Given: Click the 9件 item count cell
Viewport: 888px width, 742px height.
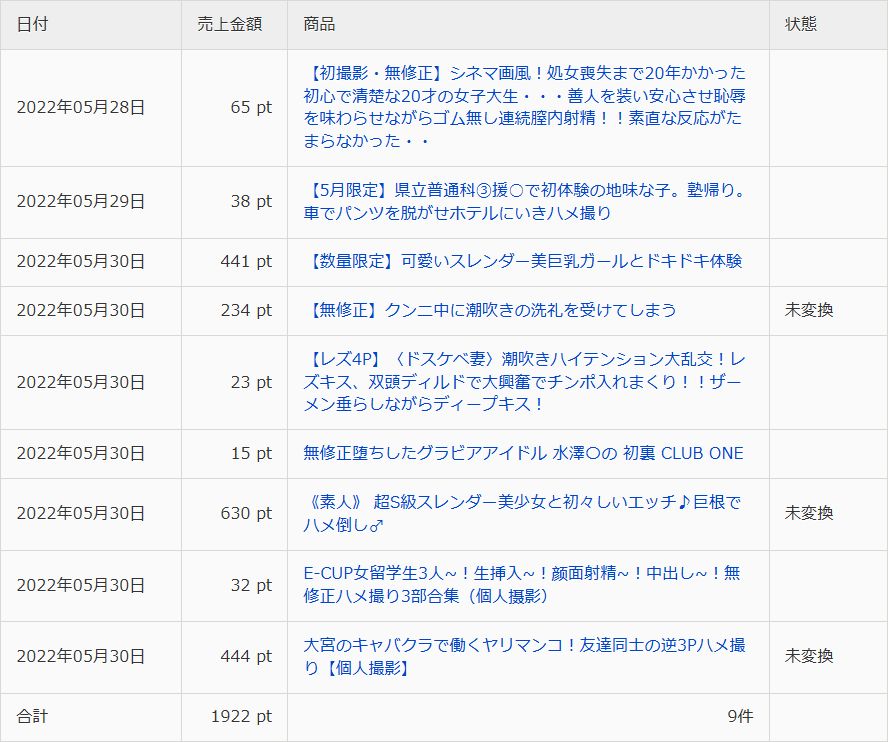Looking at the screenshot, I should tap(740, 717).
